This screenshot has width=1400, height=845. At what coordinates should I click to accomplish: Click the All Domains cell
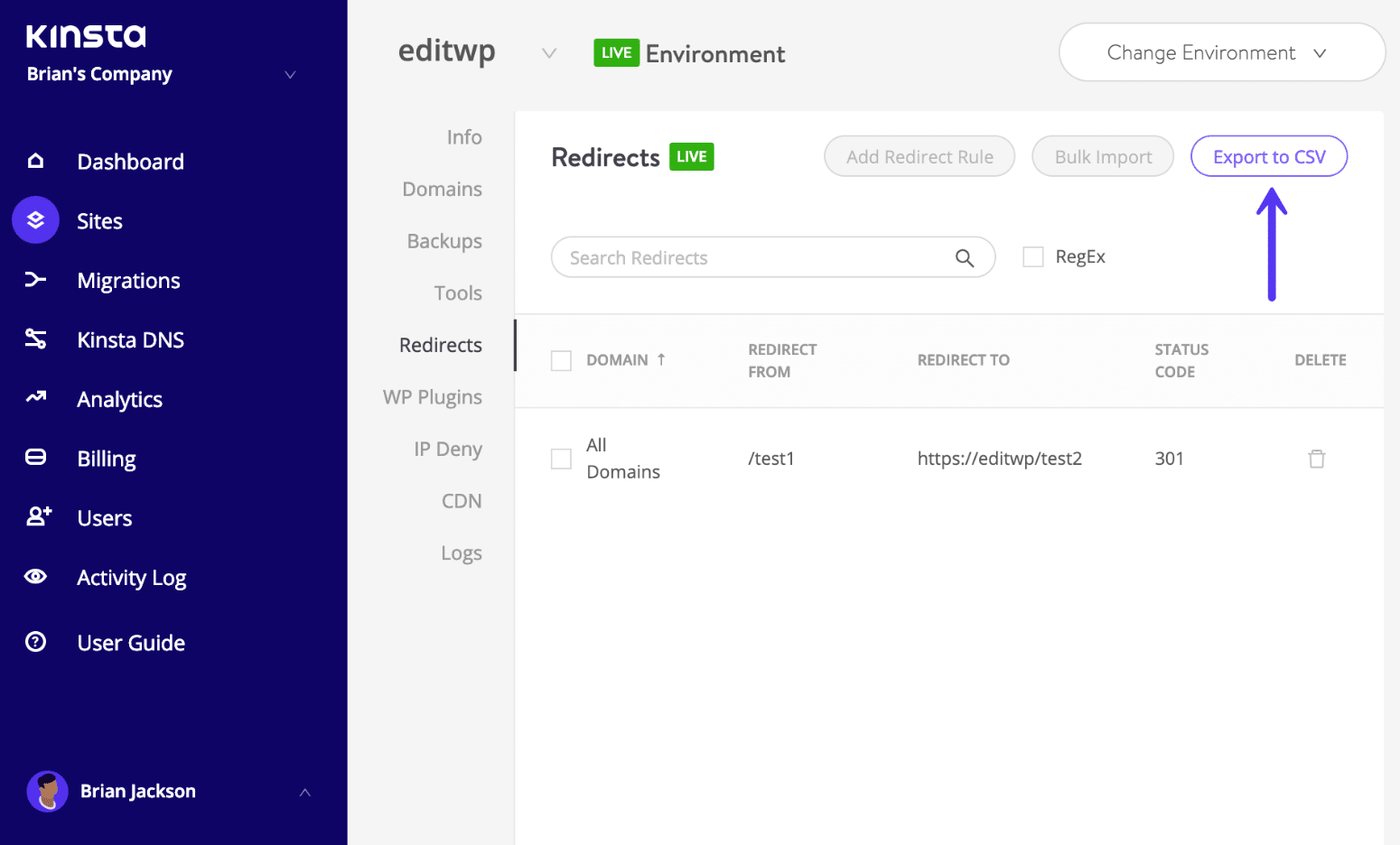tap(623, 459)
